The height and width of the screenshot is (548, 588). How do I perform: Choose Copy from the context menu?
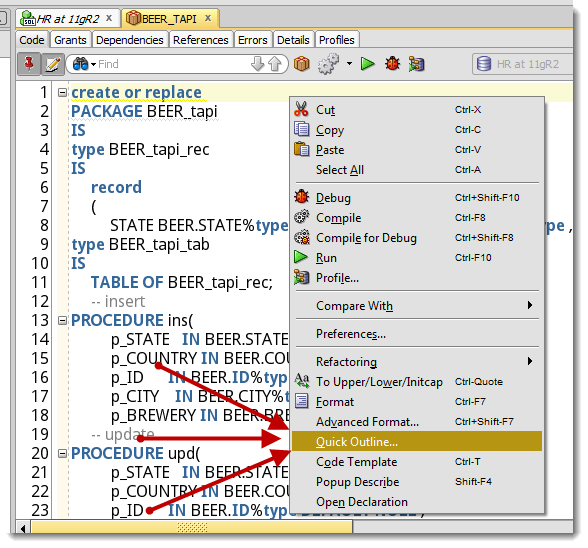(417, 130)
